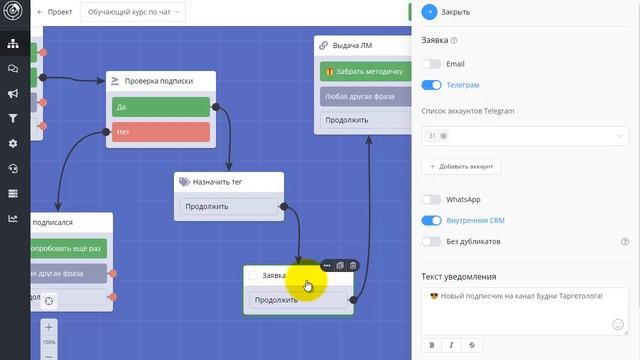This screenshot has width=640, height=360.
Task: Open the database list sidebar icon
Action: point(13,193)
